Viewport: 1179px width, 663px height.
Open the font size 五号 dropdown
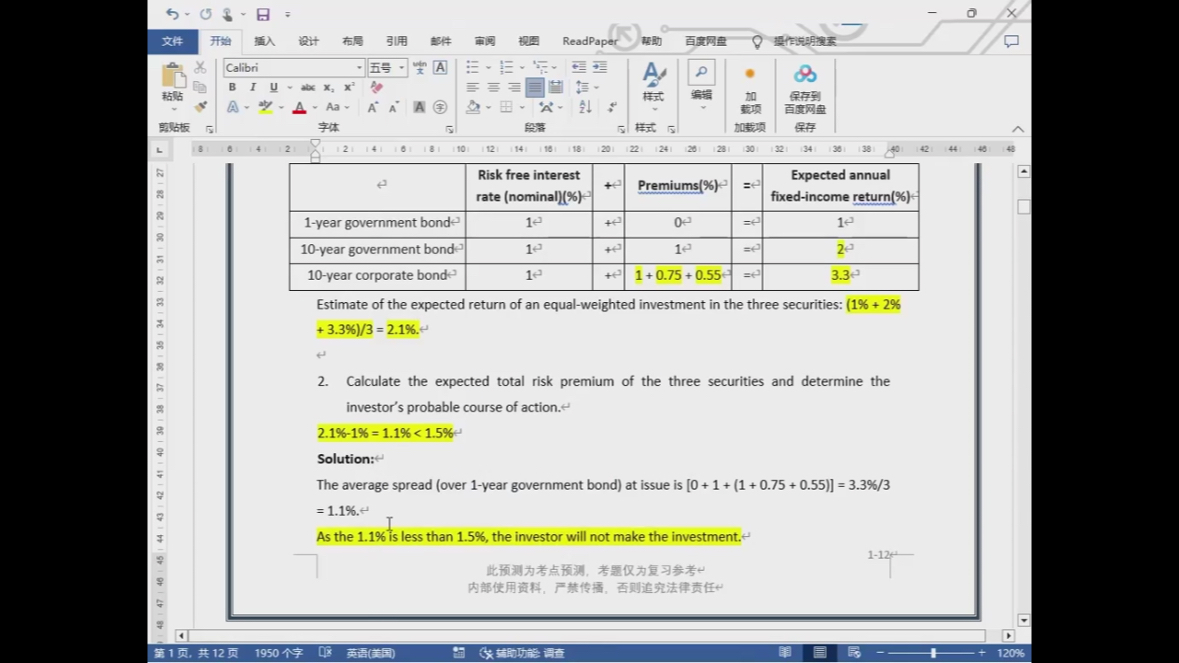(402, 68)
